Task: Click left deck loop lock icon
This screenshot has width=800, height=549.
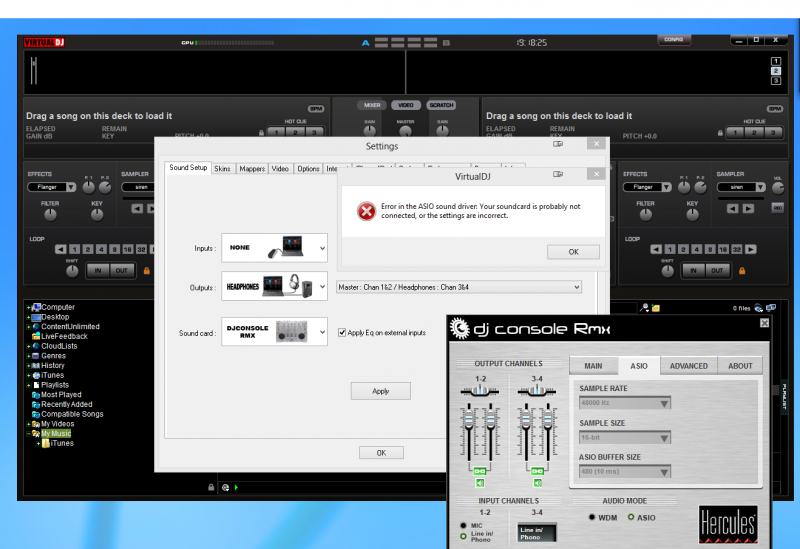Action: tap(147, 270)
